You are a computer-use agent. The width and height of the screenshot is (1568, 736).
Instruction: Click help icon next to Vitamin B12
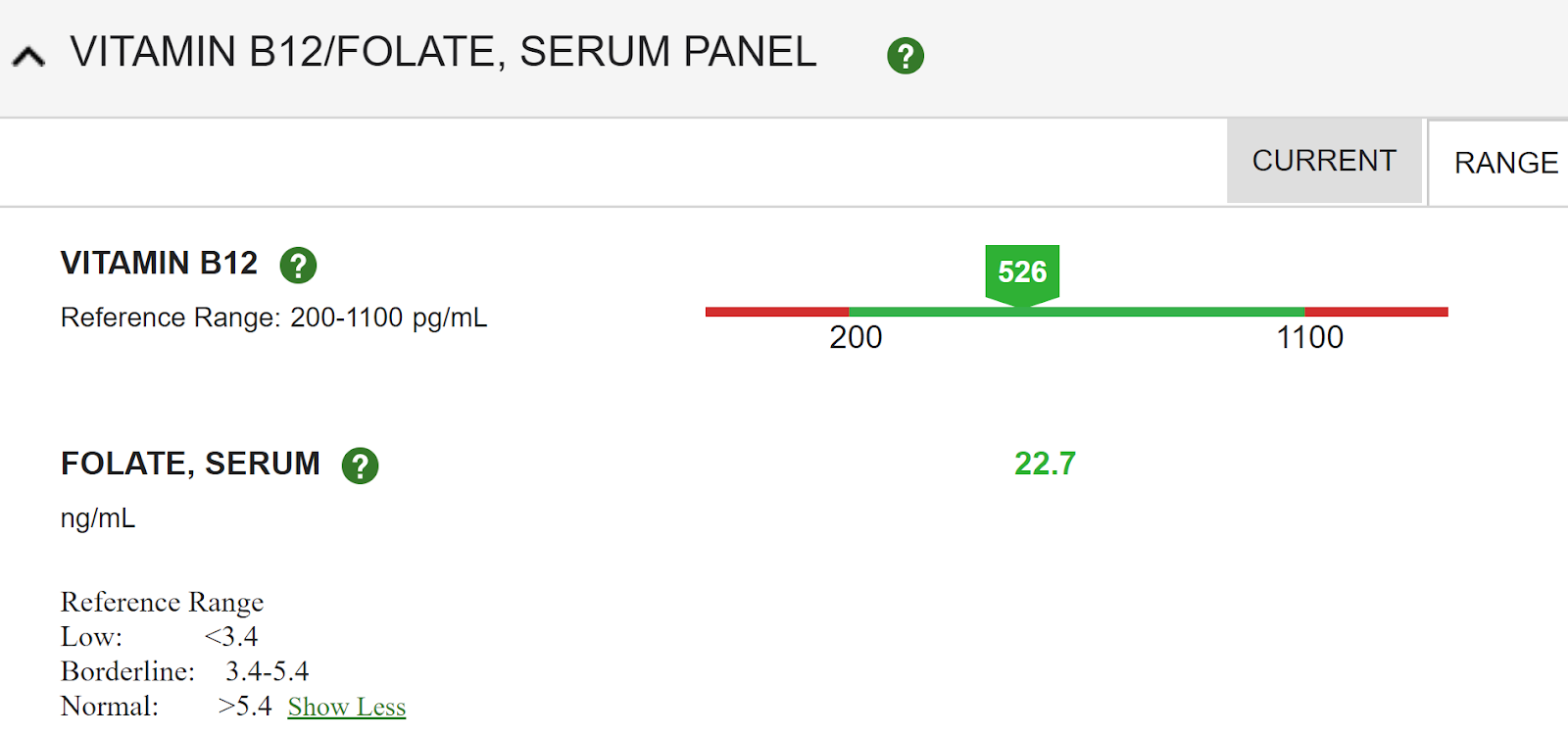click(x=298, y=265)
